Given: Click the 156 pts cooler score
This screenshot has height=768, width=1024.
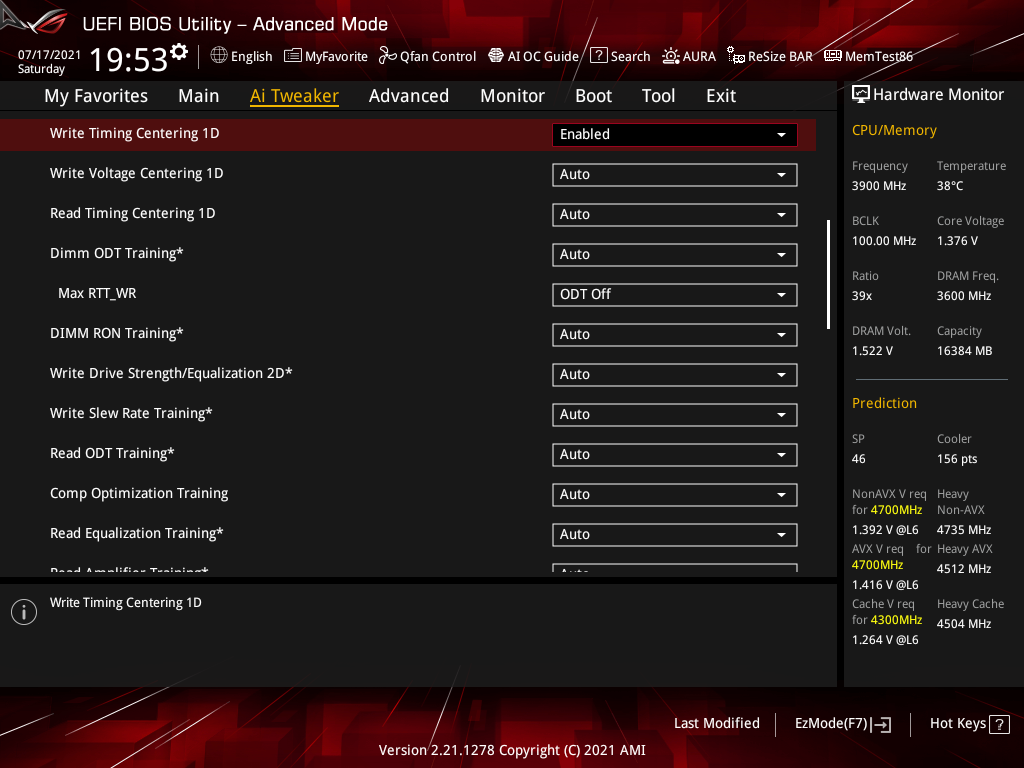Looking at the screenshot, I should pyautogui.click(x=957, y=458).
